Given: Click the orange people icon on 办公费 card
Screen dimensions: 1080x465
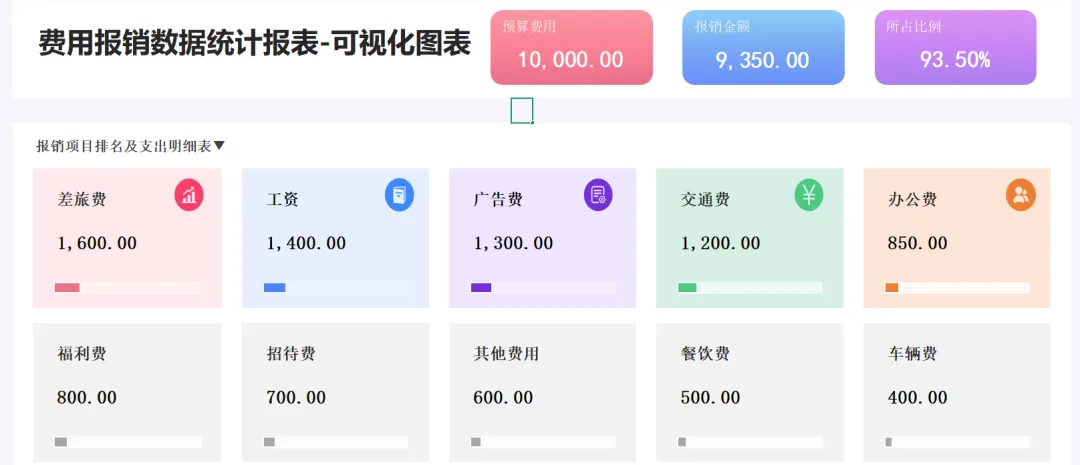Looking at the screenshot, I should coord(1021,195).
